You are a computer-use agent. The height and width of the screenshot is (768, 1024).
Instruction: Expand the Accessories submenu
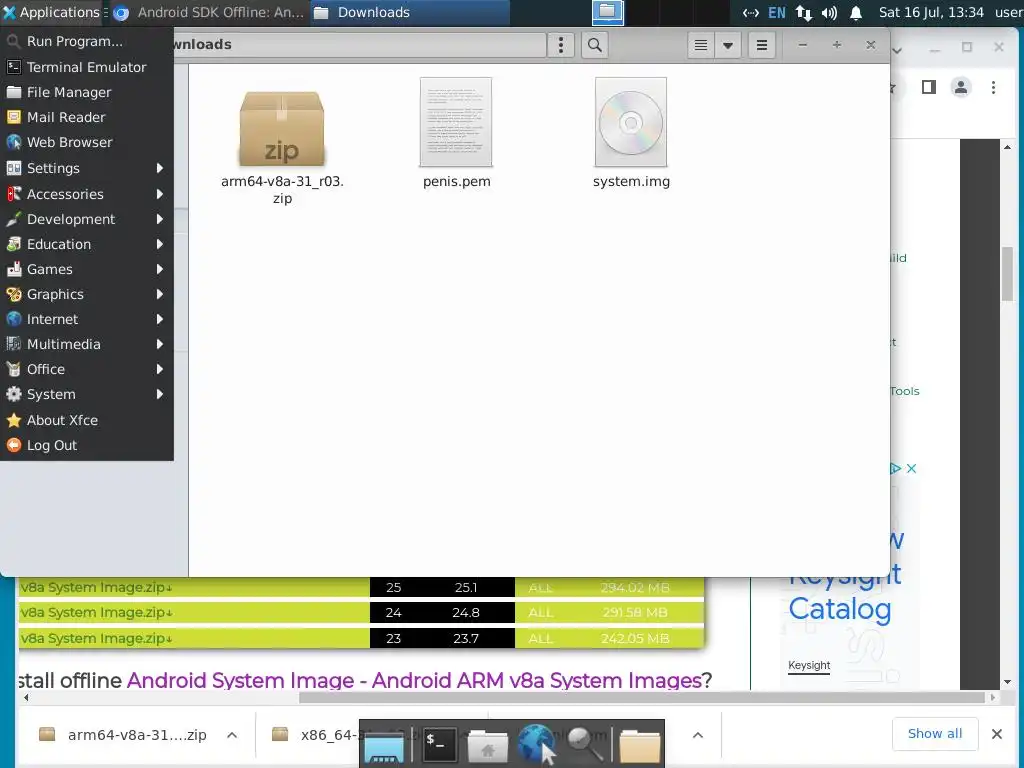click(x=87, y=194)
